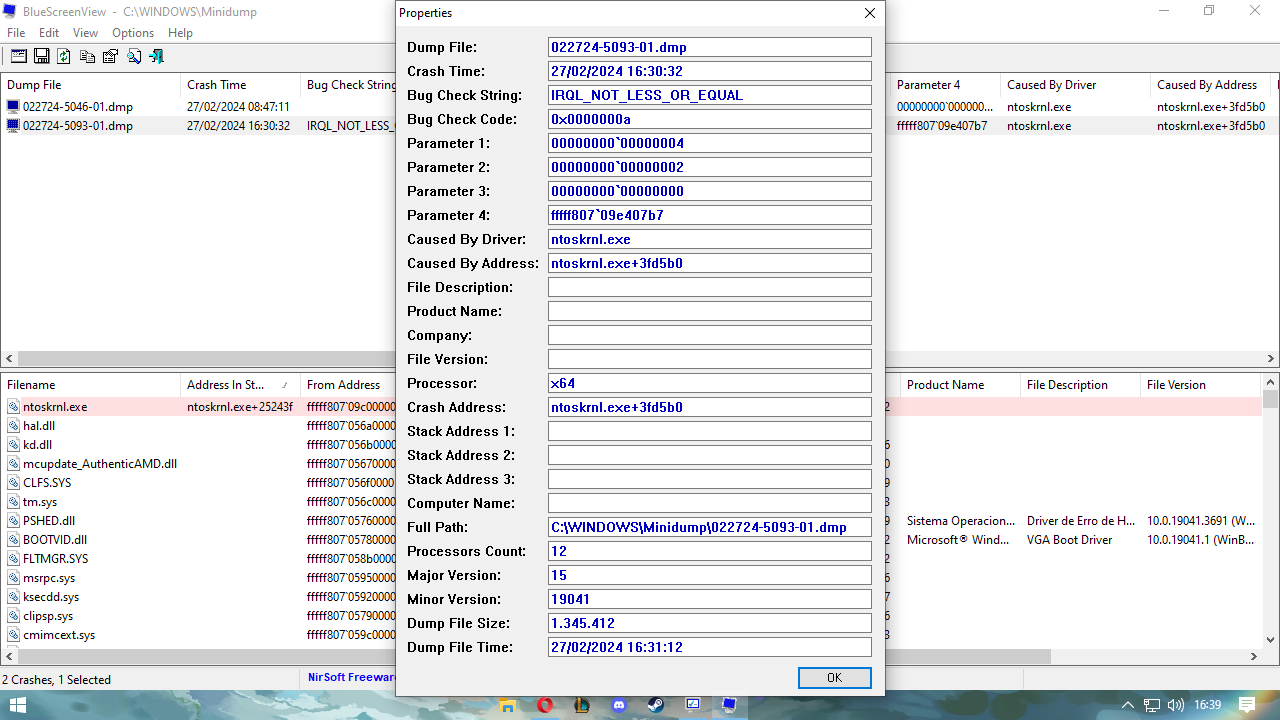This screenshot has height=720, width=1280.
Task: Refresh the crash list via toolbar icon
Action: tap(64, 56)
